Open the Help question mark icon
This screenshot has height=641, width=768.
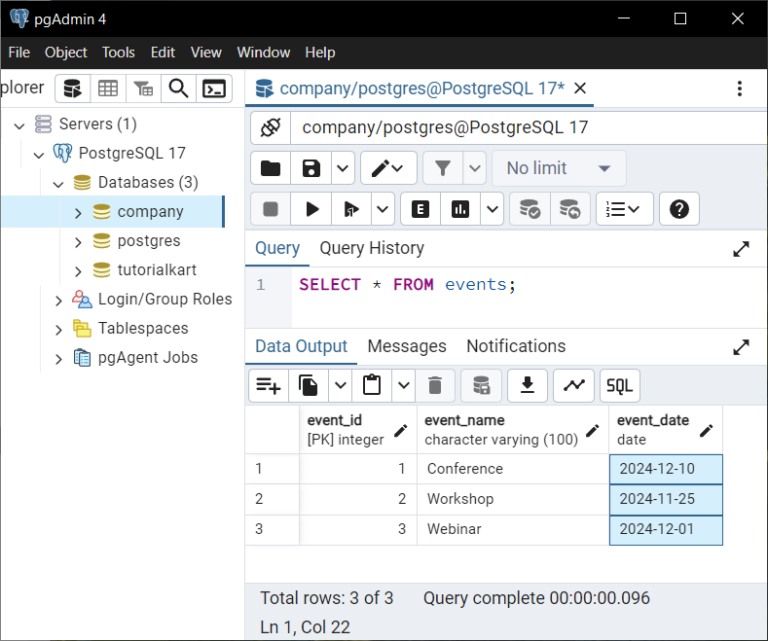click(x=679, y=209)
